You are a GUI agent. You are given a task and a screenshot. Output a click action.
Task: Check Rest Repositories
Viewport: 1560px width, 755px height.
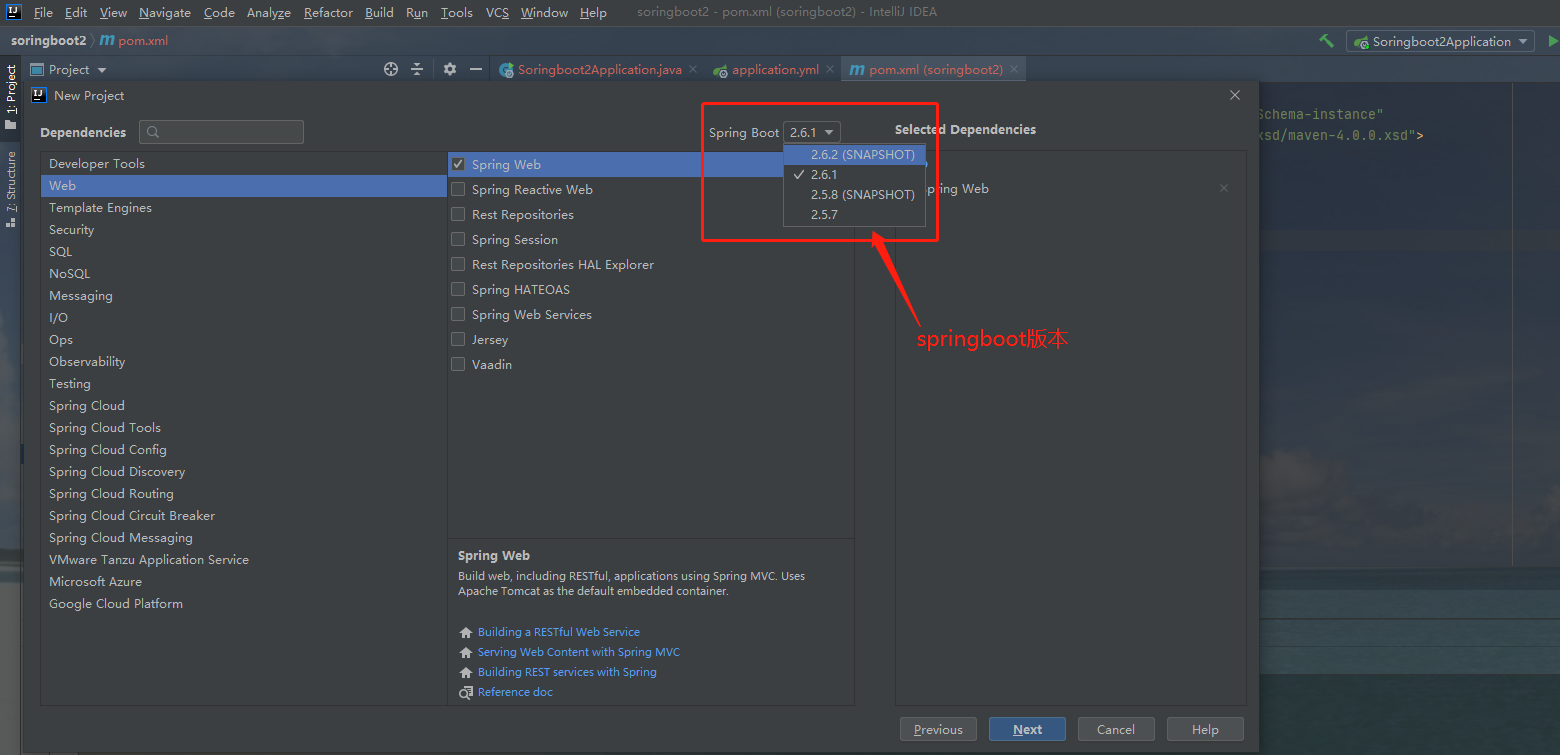tap(458, 214)
